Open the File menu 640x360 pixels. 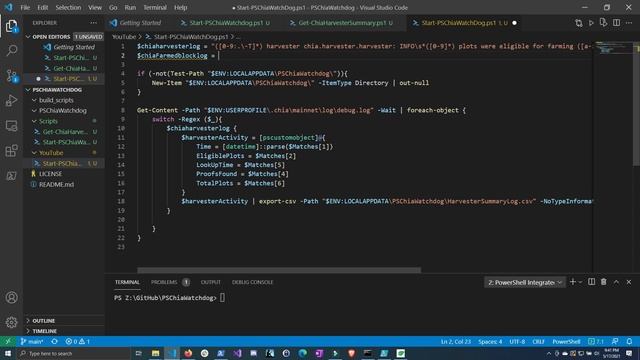click(x=25, y=7)
